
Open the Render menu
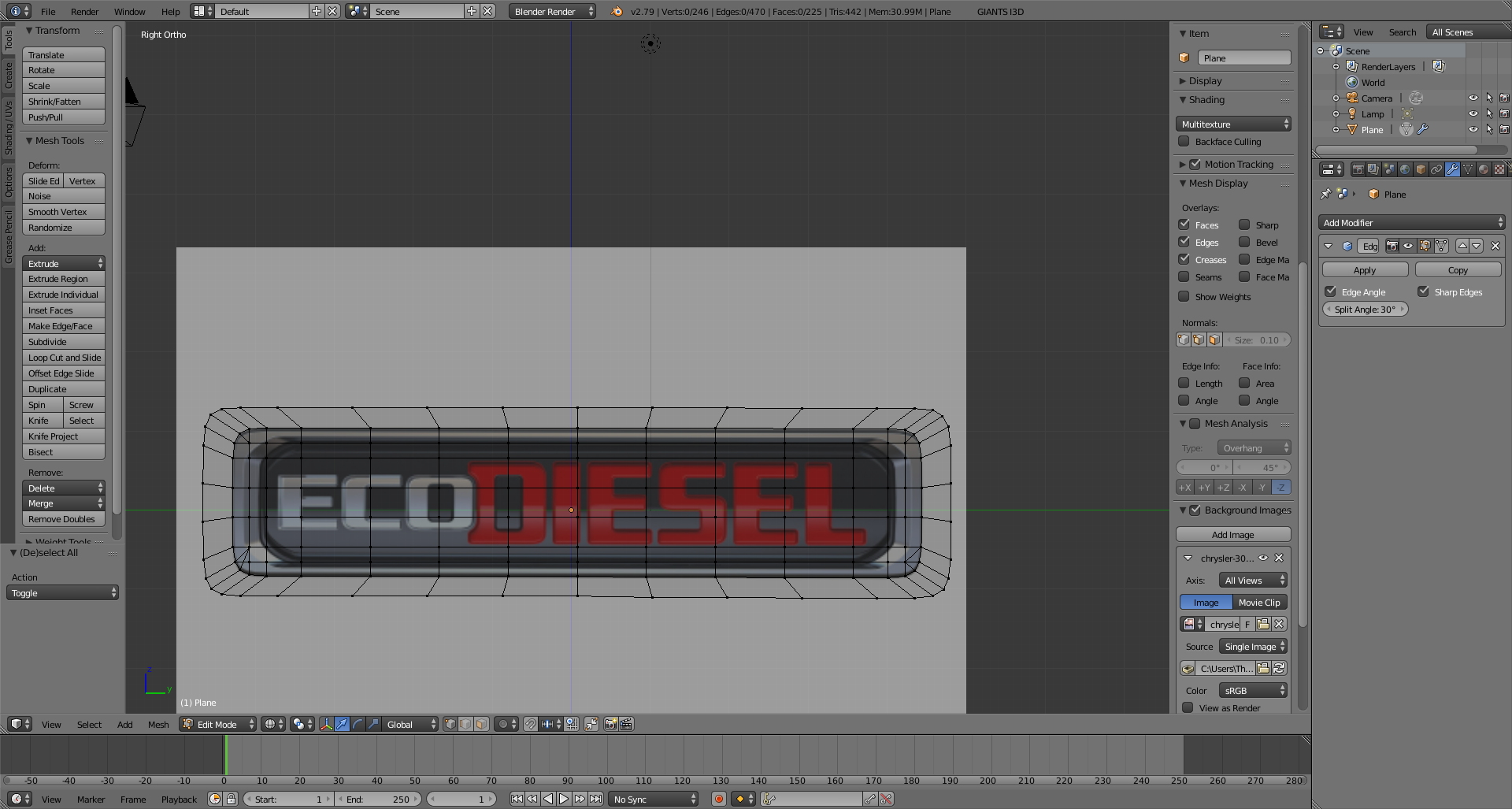[x=85, y=11]
